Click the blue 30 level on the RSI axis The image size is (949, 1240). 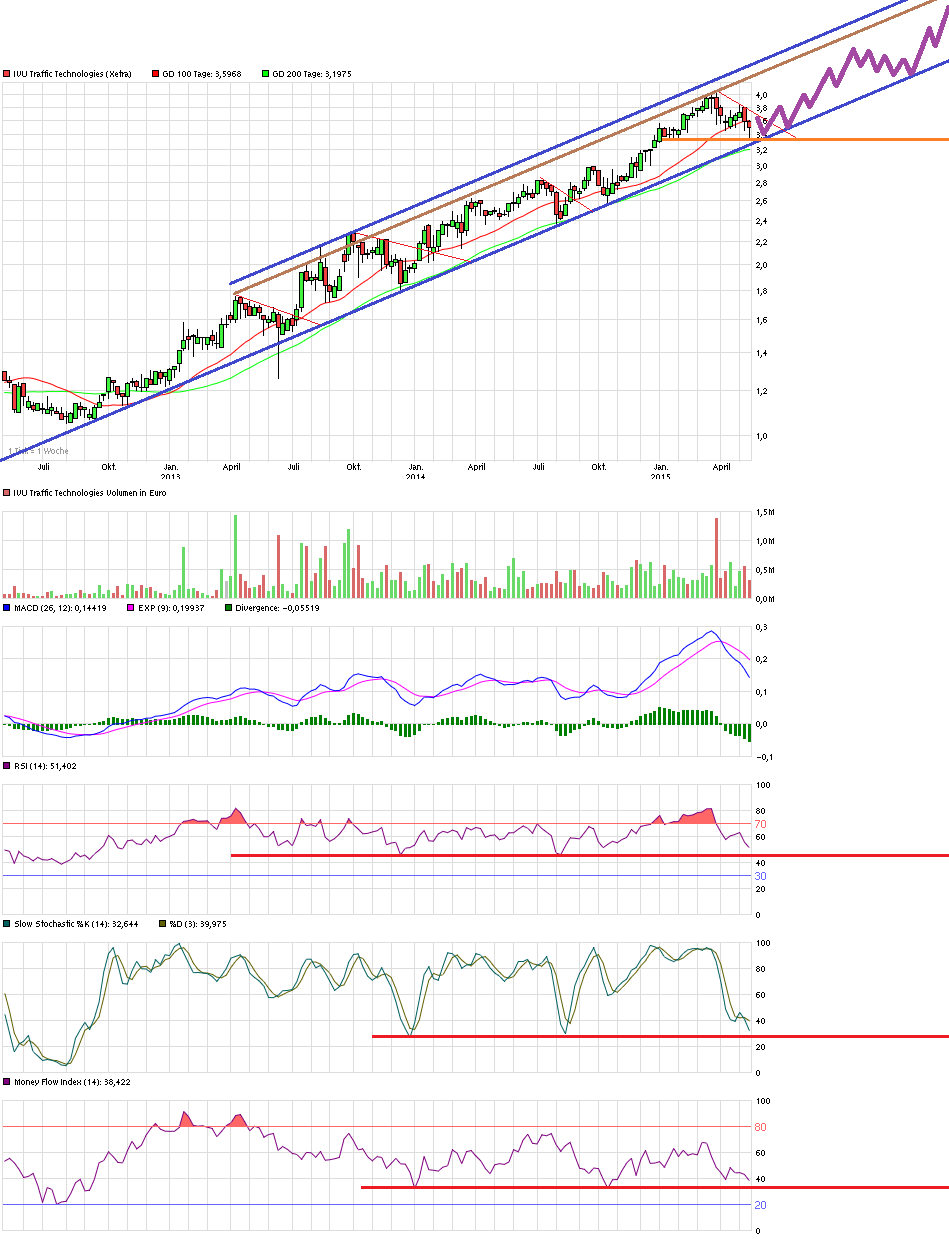point(760,876)
